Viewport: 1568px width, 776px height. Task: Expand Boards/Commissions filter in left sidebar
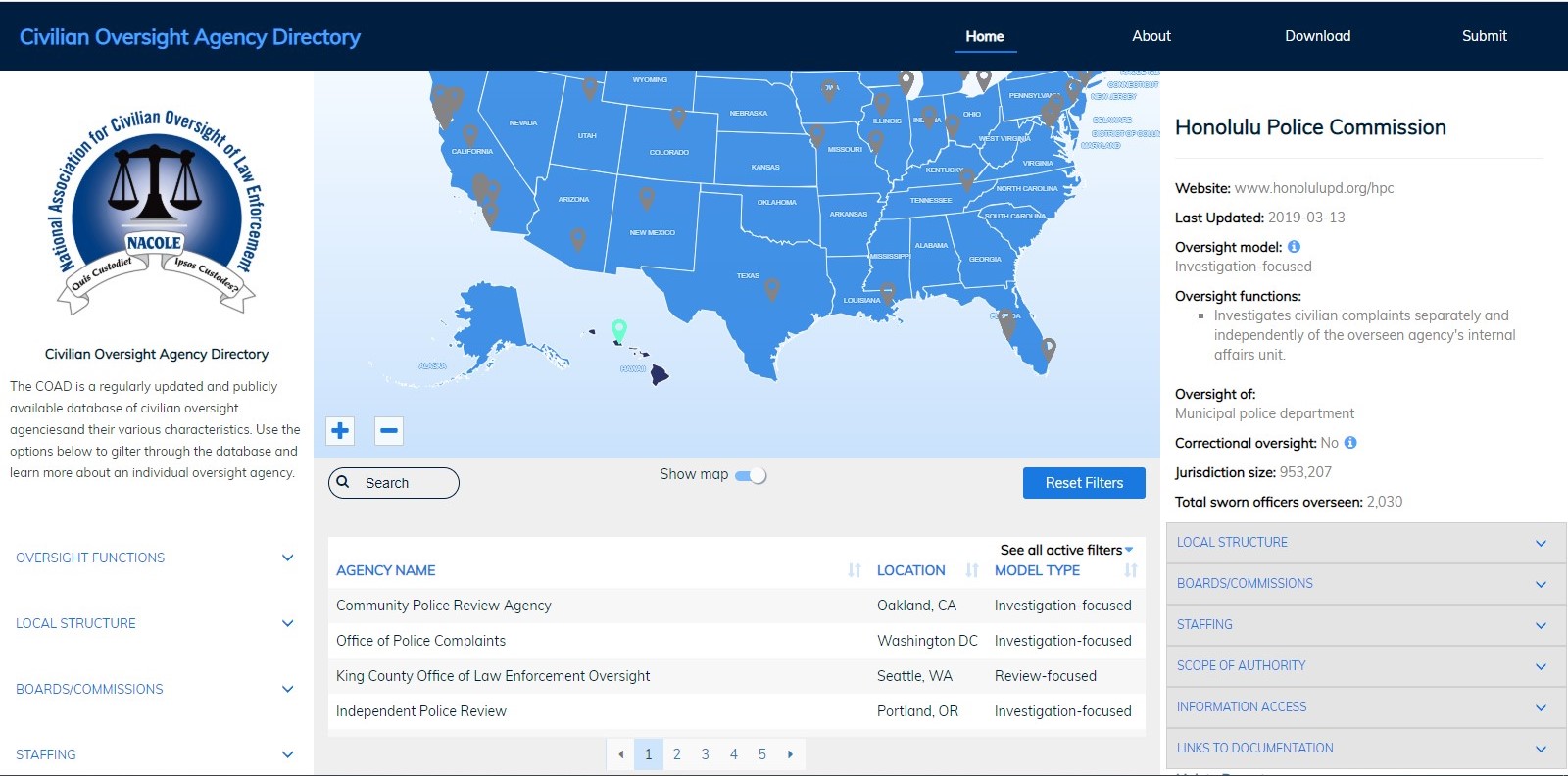155,689
